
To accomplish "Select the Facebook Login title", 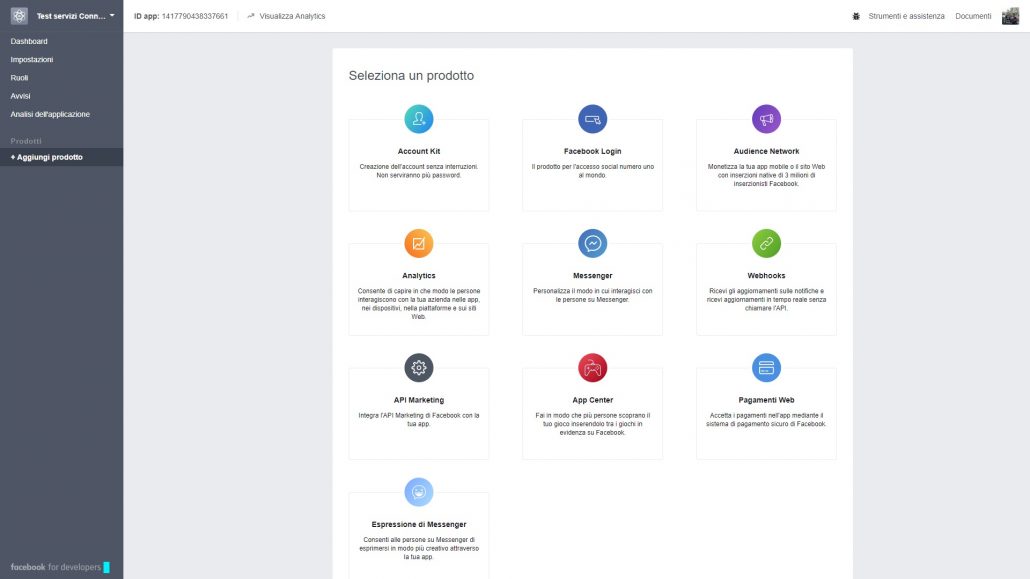I will pyautogui.click(x=593, y=151).
